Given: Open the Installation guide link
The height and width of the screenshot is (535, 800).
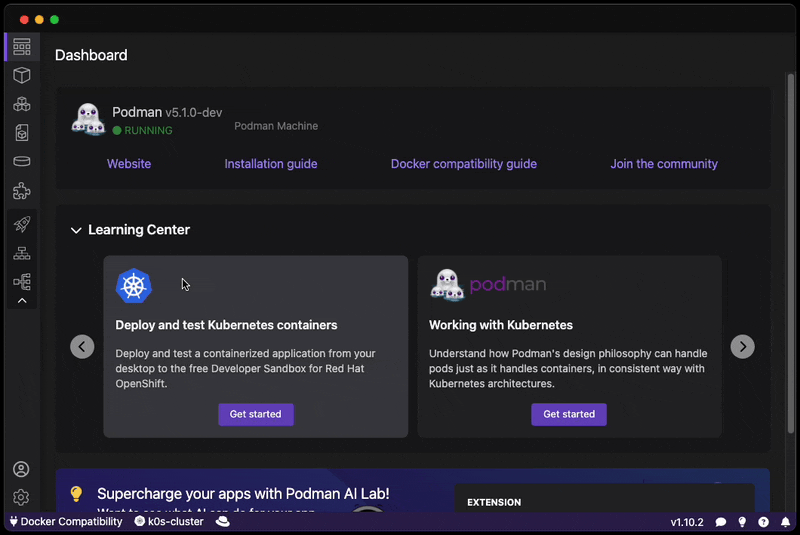Looking at the screenshot, I should [x=271, y=164].
